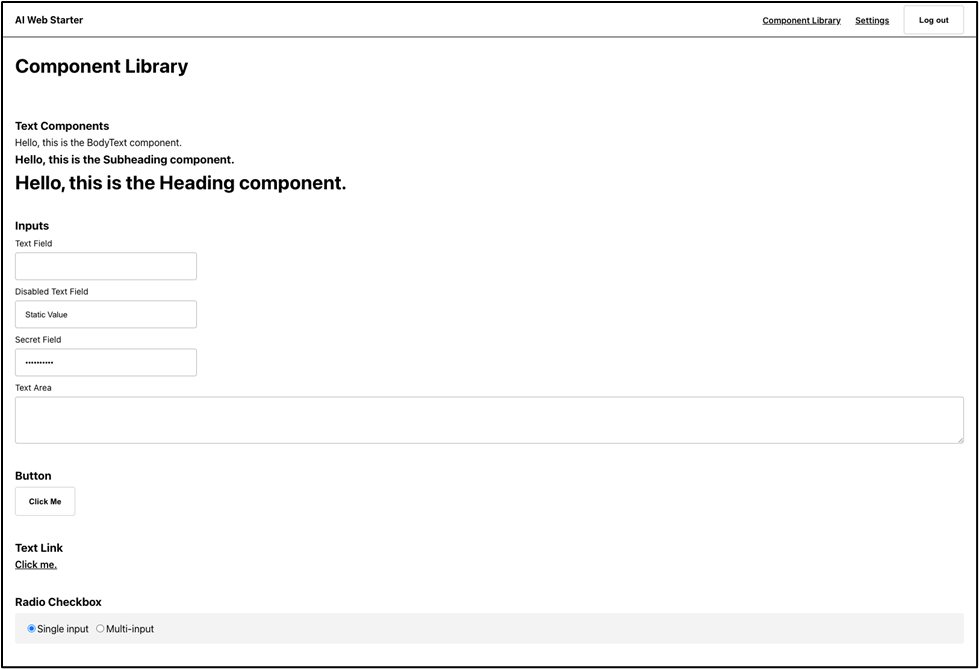Click the Text Area resize handle corner
This screenshot has width=979, height=669.
(x=959, y=439)
